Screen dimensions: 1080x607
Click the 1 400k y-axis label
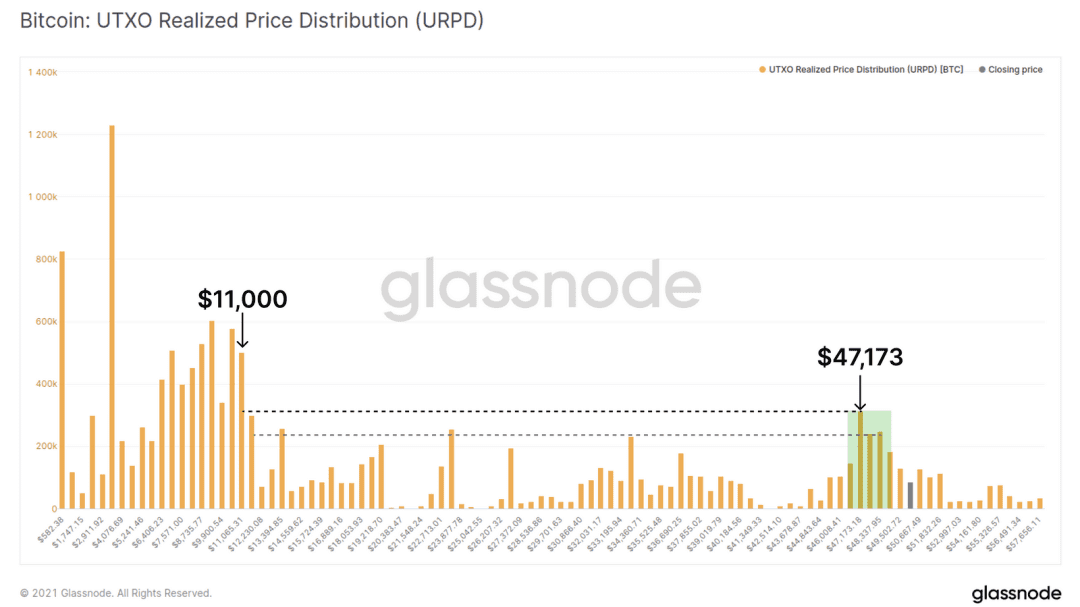click(43, 72)
